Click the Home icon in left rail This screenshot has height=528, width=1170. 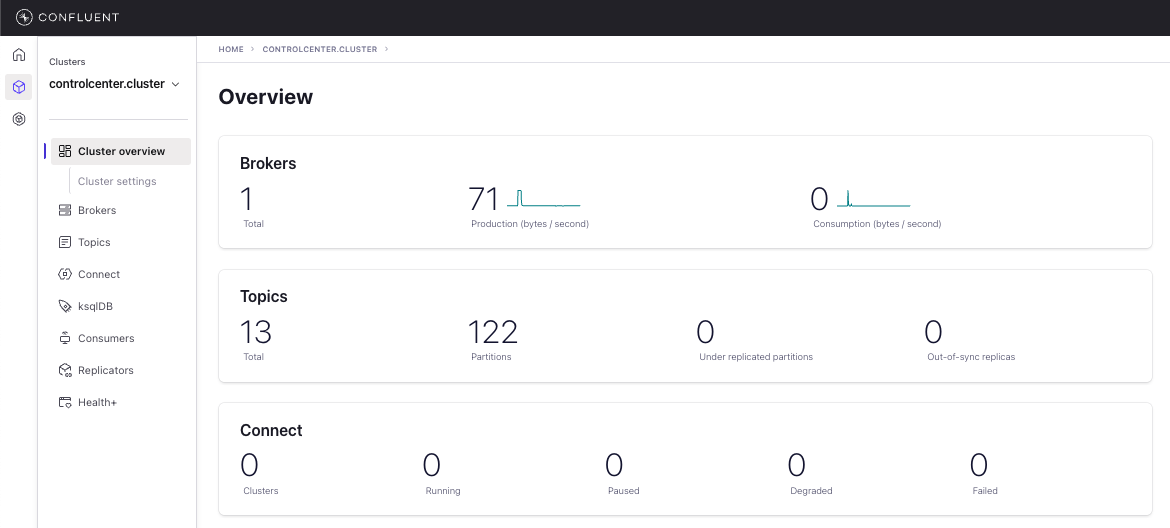[18, 55]
